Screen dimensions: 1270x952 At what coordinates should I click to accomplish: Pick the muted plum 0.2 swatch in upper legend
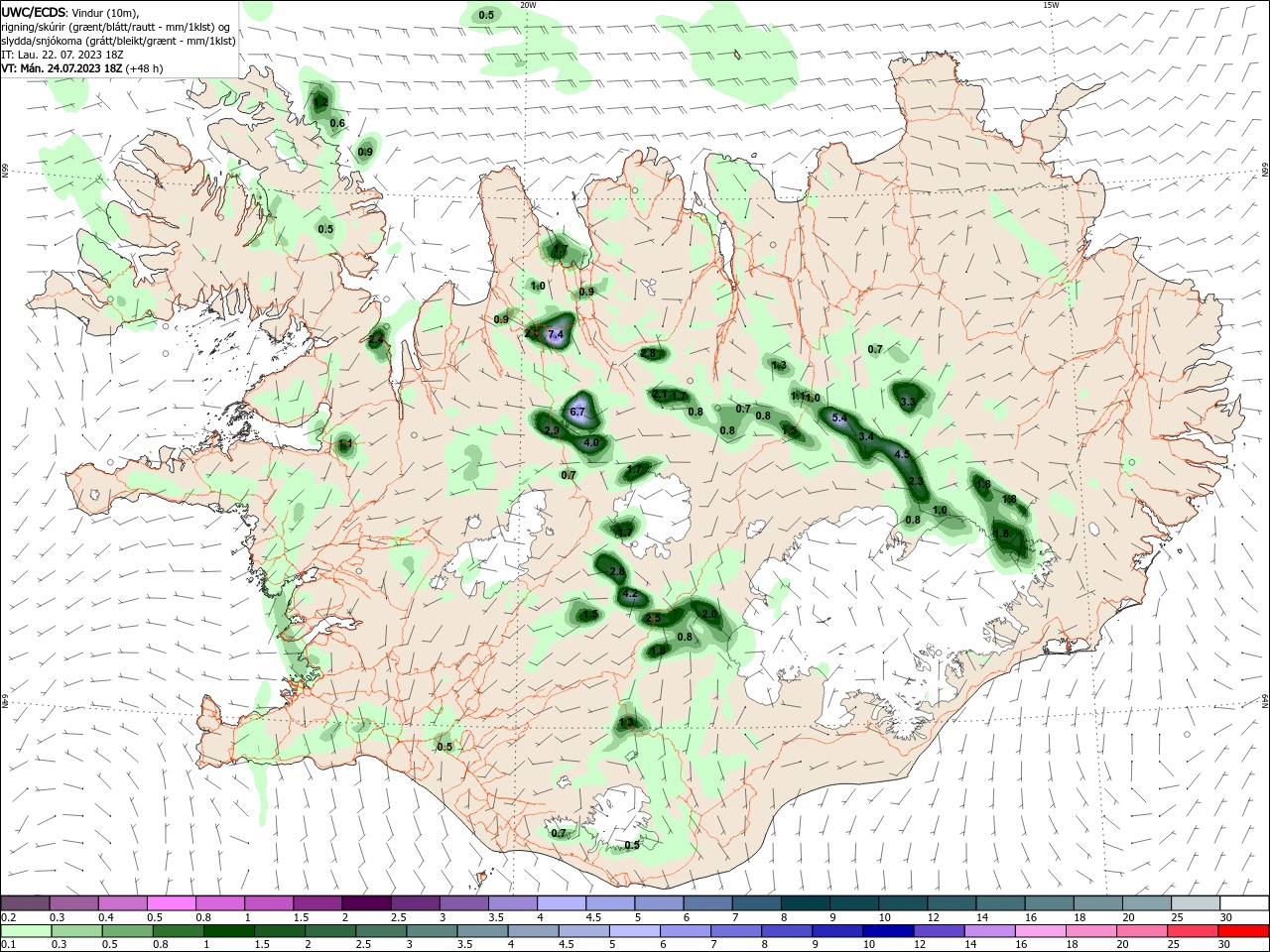(25, 902)
